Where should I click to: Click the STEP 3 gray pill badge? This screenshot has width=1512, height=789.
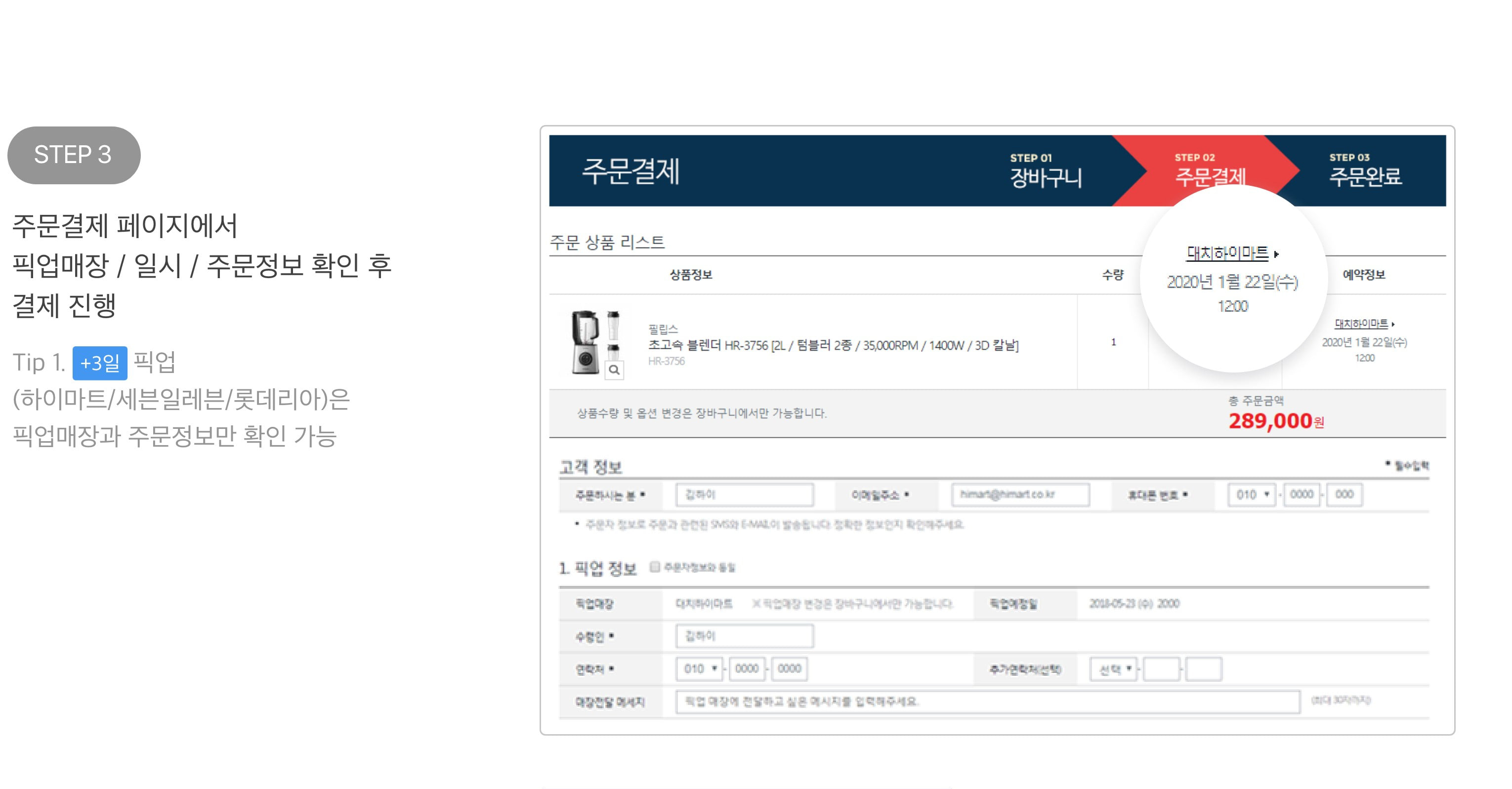[x=73, y=155]
